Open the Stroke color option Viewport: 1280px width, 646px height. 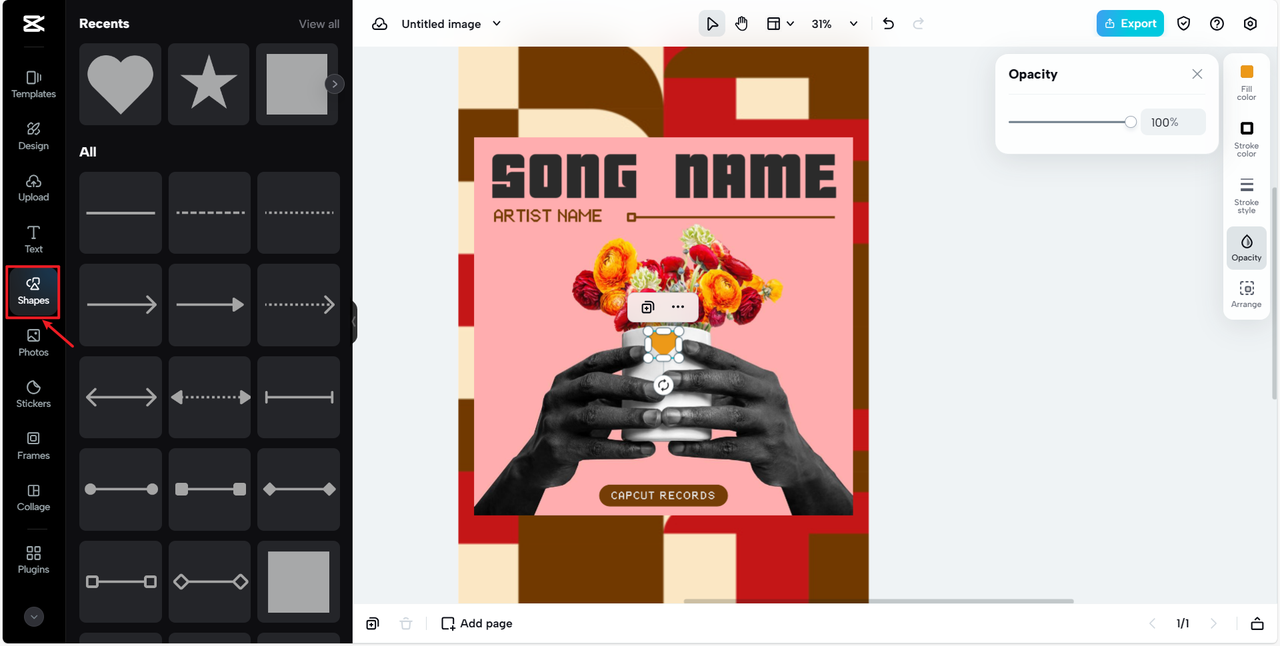click(1247, 139)
